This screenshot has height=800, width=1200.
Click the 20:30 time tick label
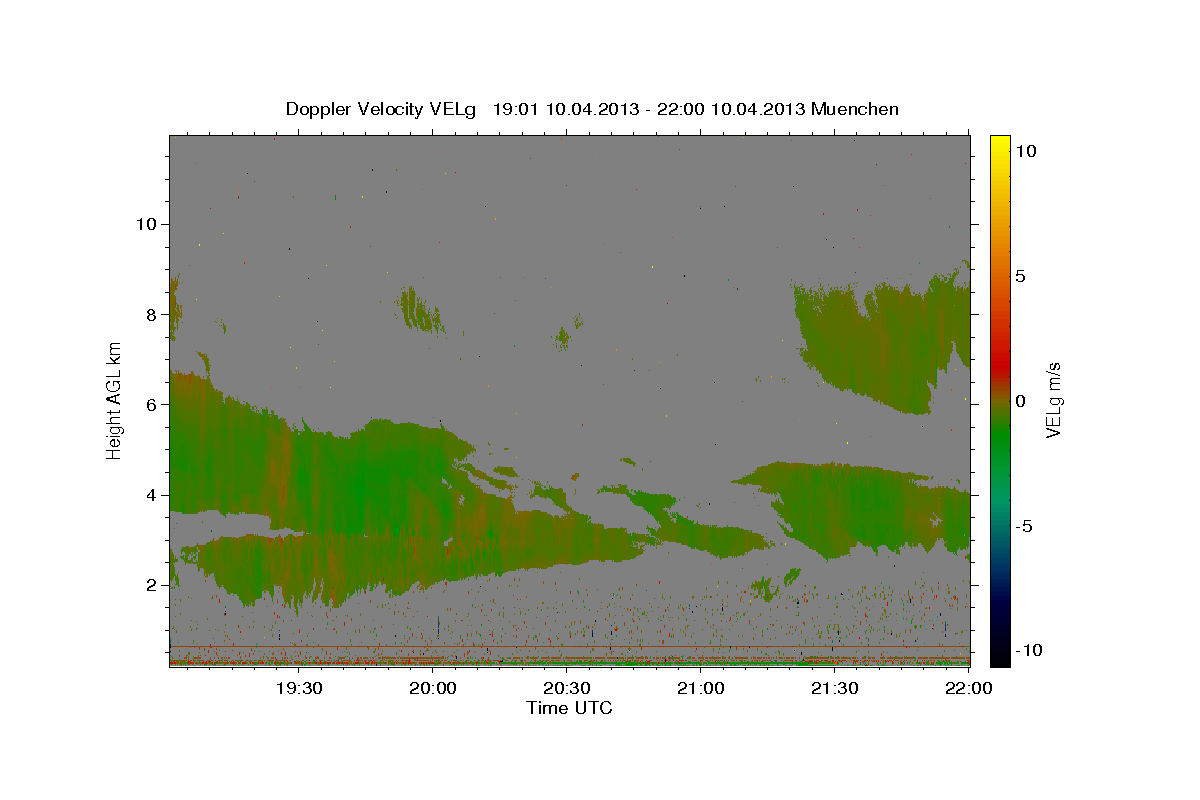coord(567,688)
